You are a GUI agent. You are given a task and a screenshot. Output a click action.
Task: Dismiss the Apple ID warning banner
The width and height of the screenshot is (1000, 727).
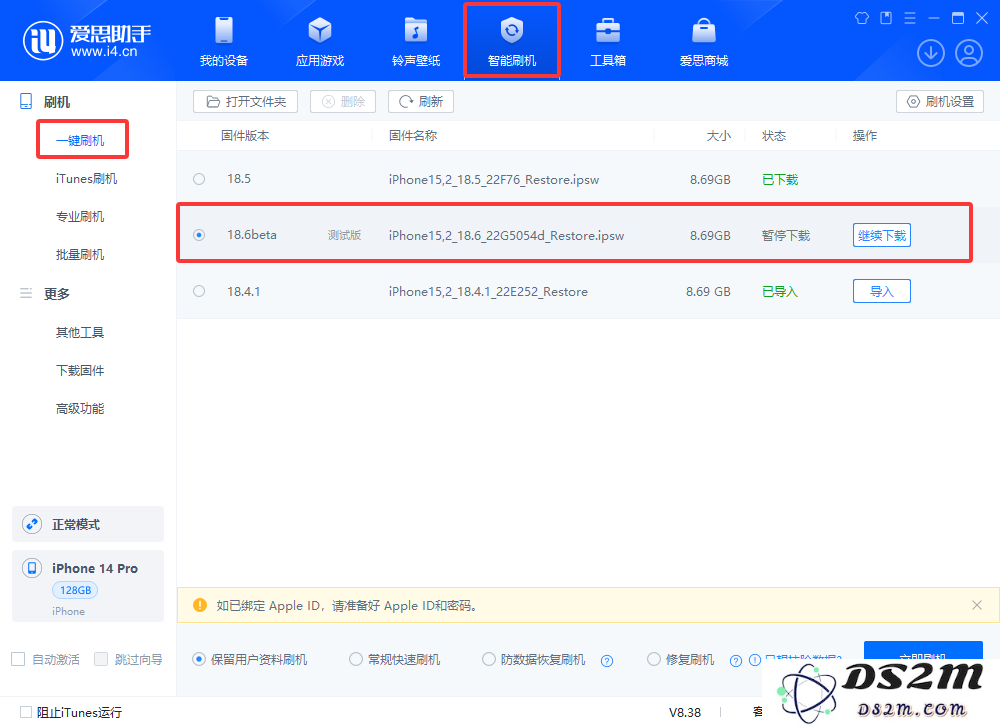tap(976, 605)
